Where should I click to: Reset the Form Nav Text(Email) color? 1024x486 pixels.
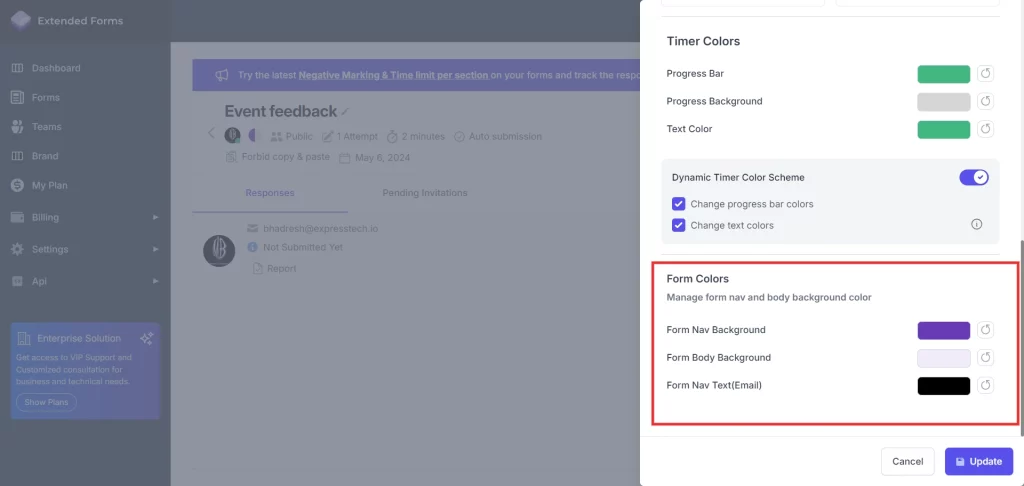[985, 385]
